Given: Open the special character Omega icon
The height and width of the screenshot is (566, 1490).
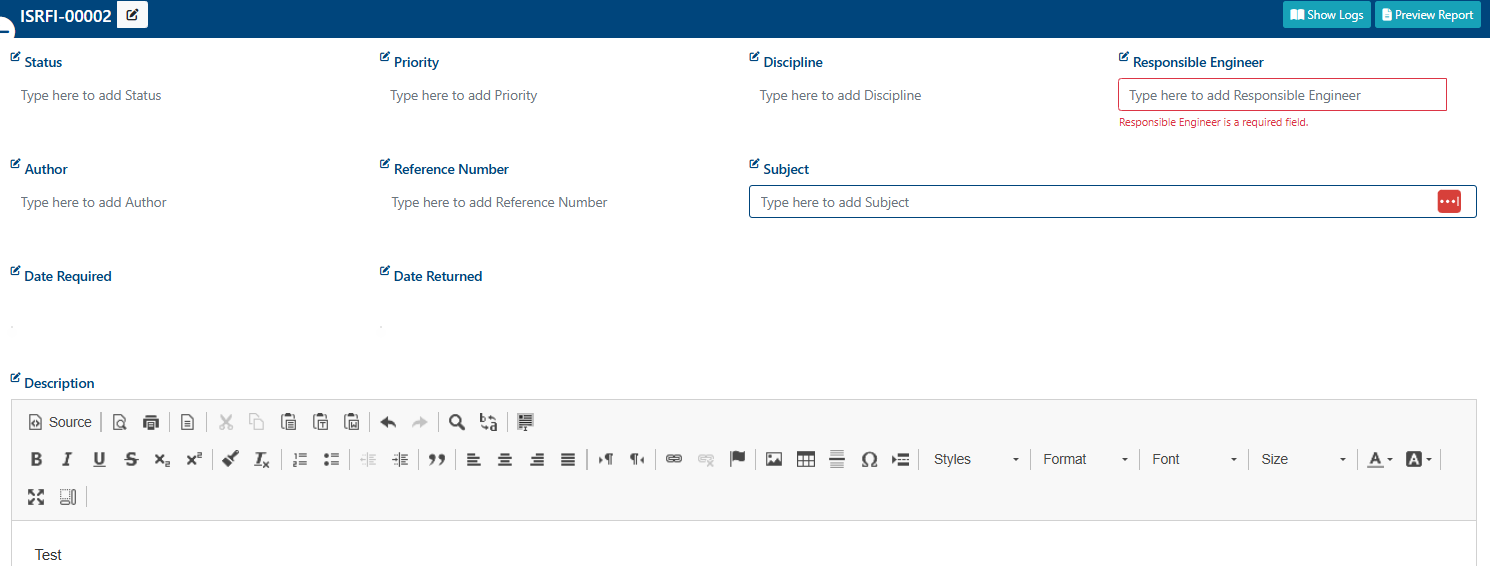Looking at the screenshot, I should click(869, 459).
